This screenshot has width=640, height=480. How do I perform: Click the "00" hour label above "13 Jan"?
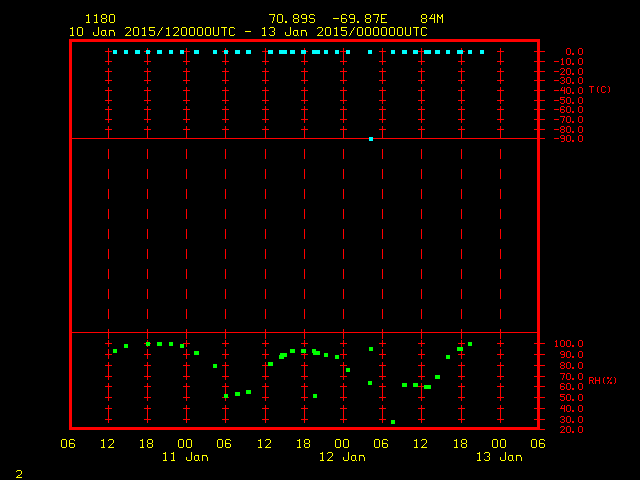(499, 444)
